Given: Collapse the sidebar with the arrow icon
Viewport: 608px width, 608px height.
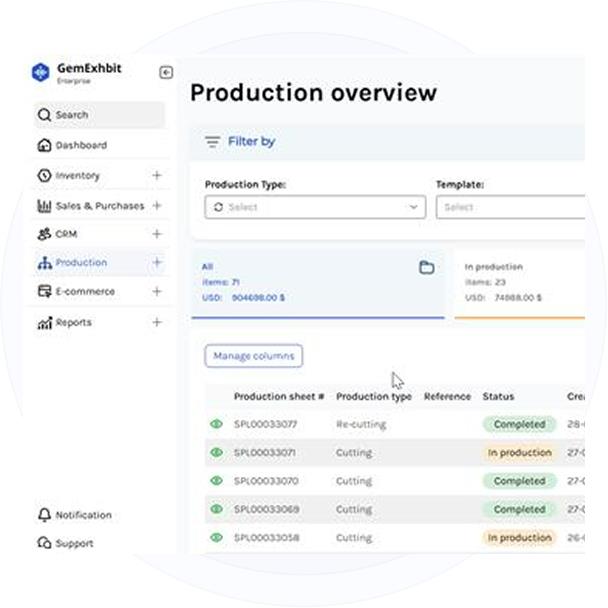Looking at the screenshot, I should tap(166, 72).
